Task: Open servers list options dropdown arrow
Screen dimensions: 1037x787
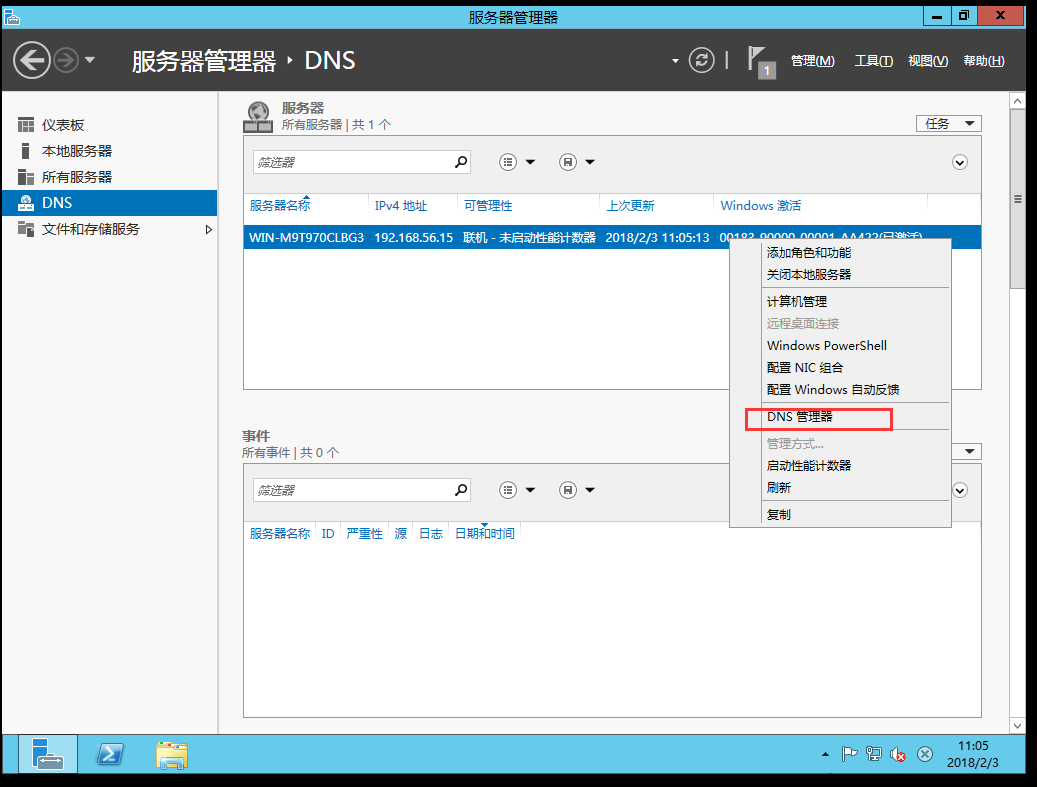Action: pyautogui.click(x=530, y=162)
